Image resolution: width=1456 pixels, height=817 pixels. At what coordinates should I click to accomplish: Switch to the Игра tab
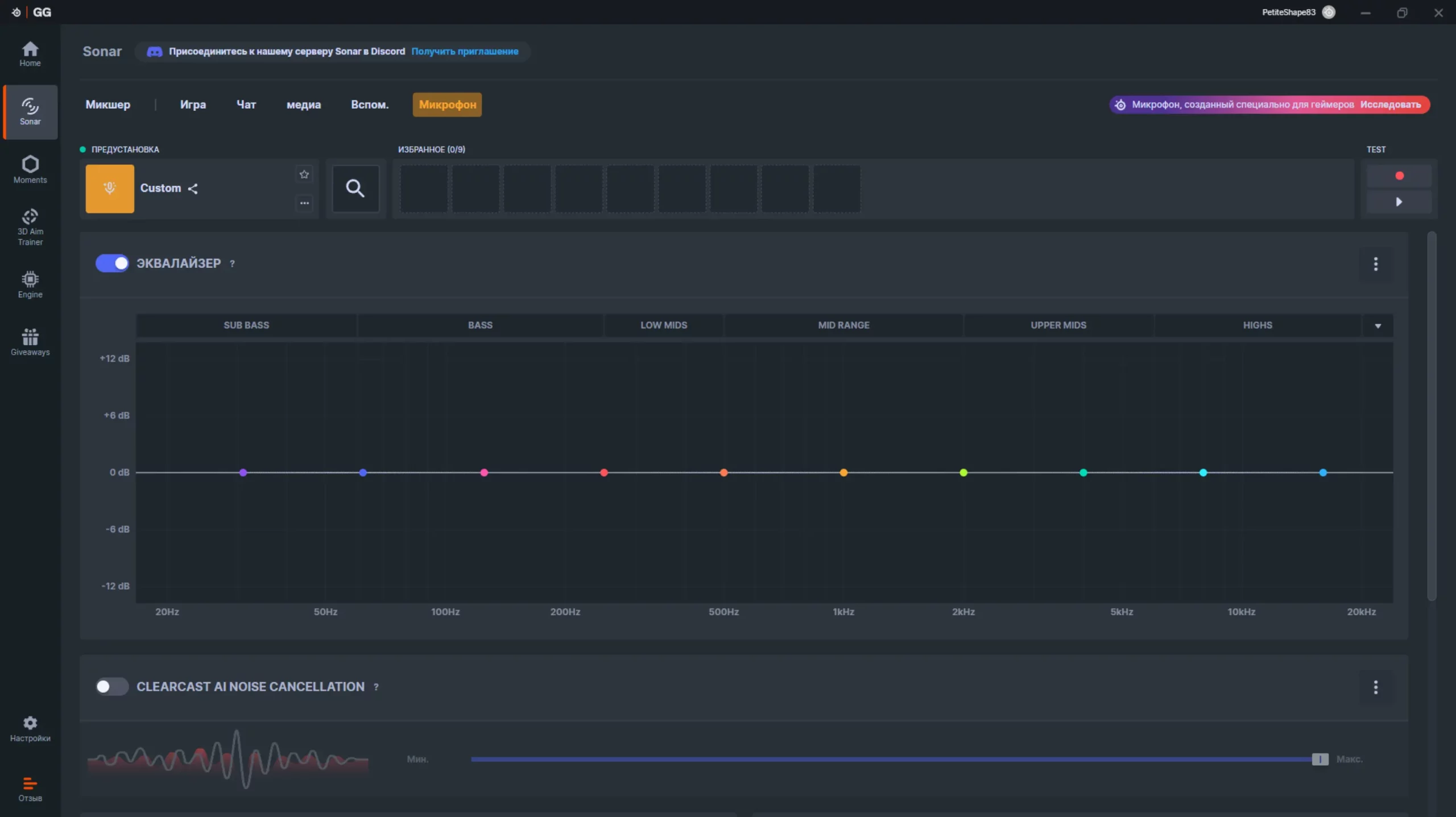click(193, 105)
